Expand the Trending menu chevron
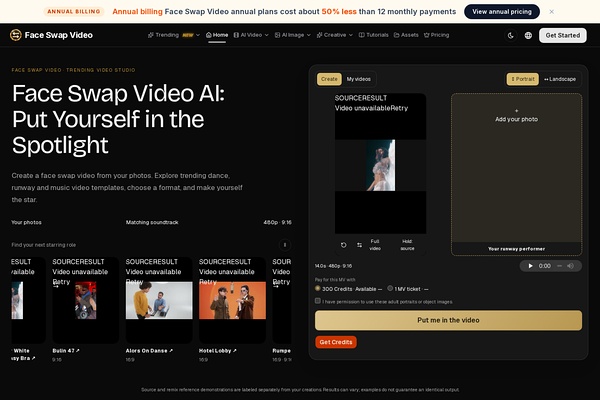The image size is (600, 400). click(x=198, y=35)
